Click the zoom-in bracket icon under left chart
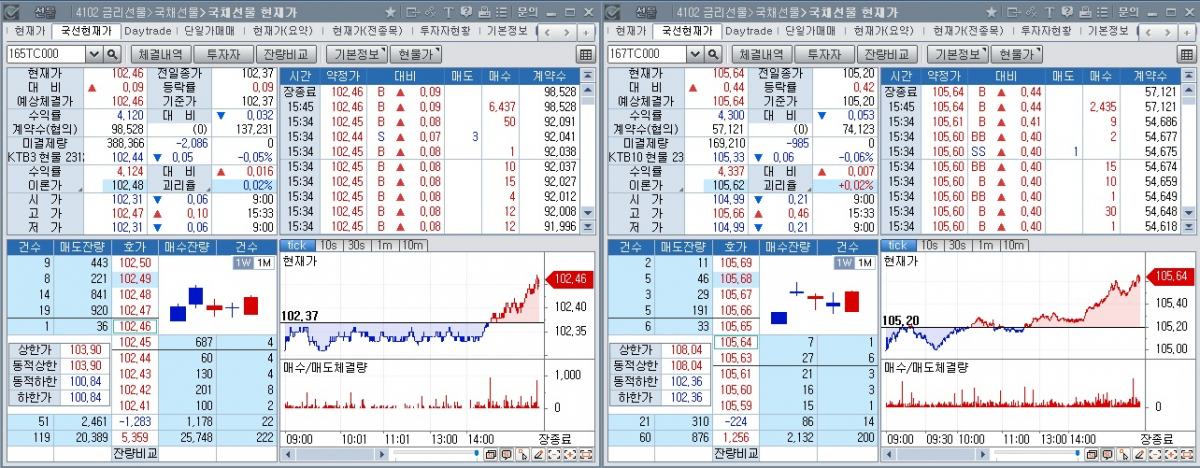Viewport: 1200px width, 468px height. tap(569, 454)
